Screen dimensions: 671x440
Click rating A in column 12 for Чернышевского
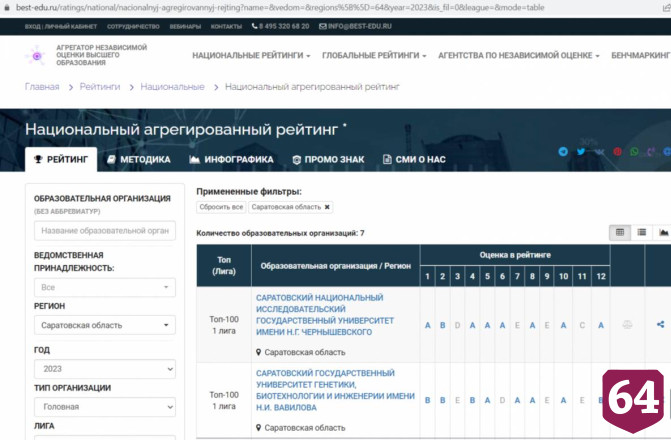(x=601, y=325)
